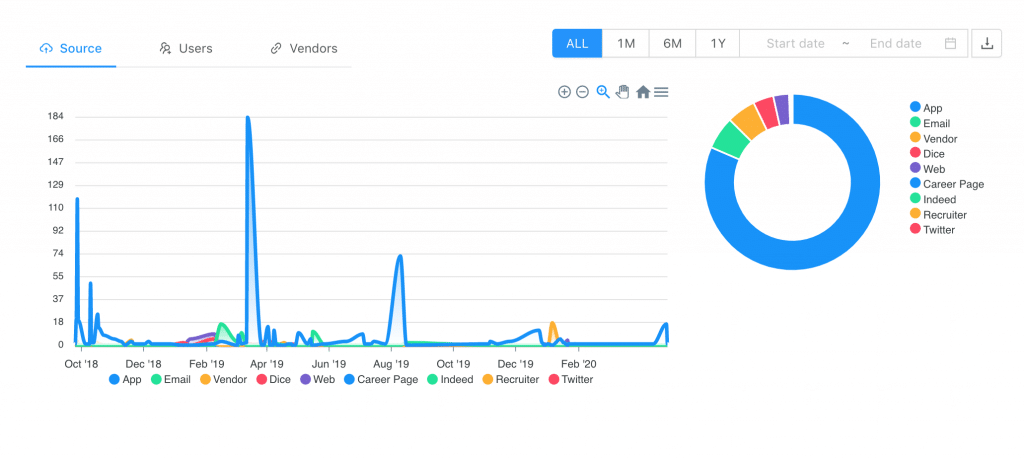This screenshot has height=459, width=1024.
Task: Select the 1Y time range
Action: (x=718, y=44)
